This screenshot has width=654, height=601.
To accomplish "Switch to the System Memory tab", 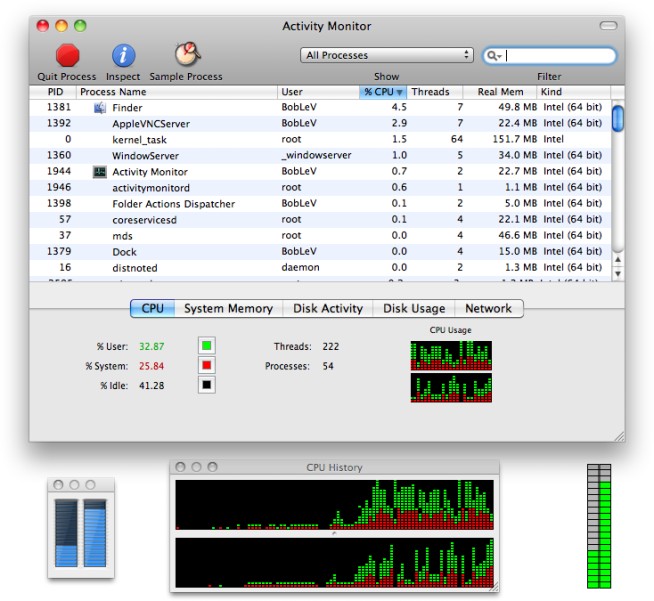I will pos(228,309).
